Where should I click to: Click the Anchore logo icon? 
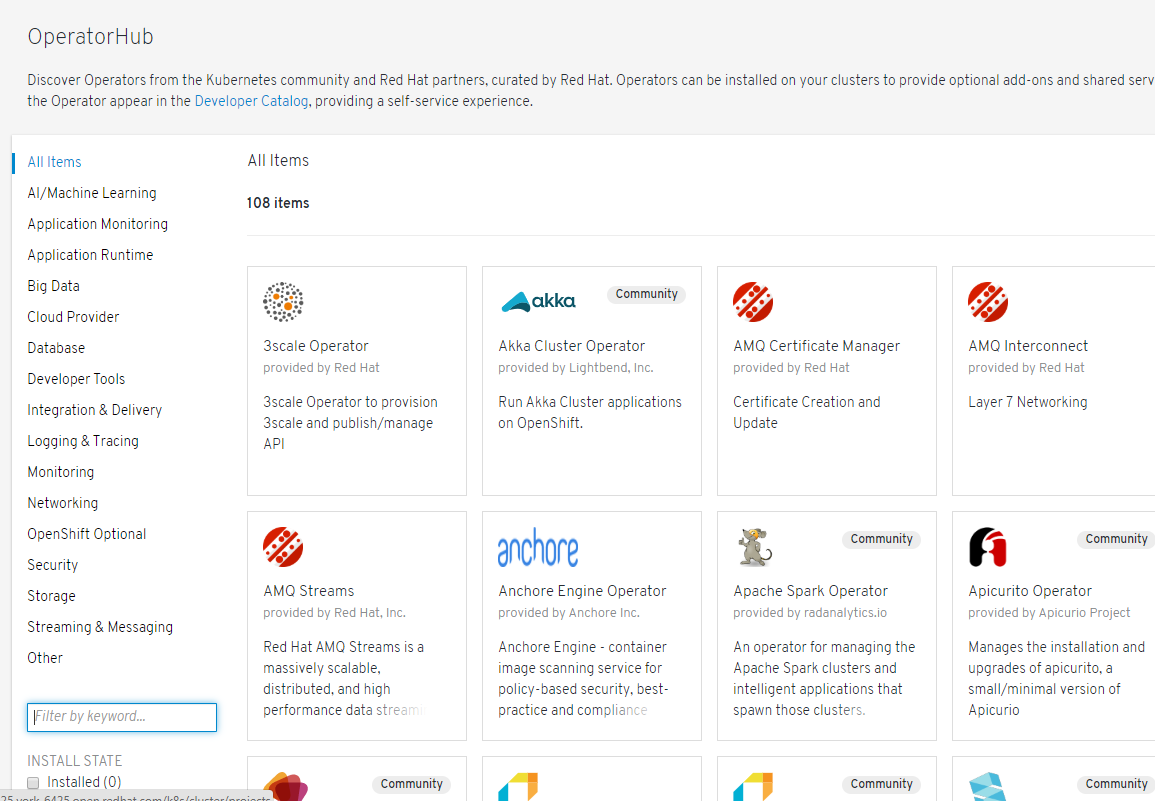click(x=538, y=548)
